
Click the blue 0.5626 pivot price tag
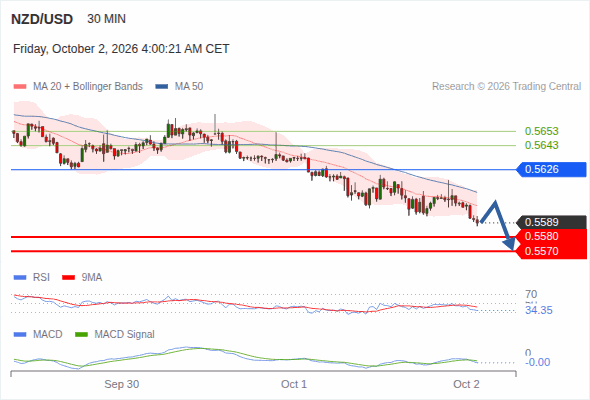551,169
